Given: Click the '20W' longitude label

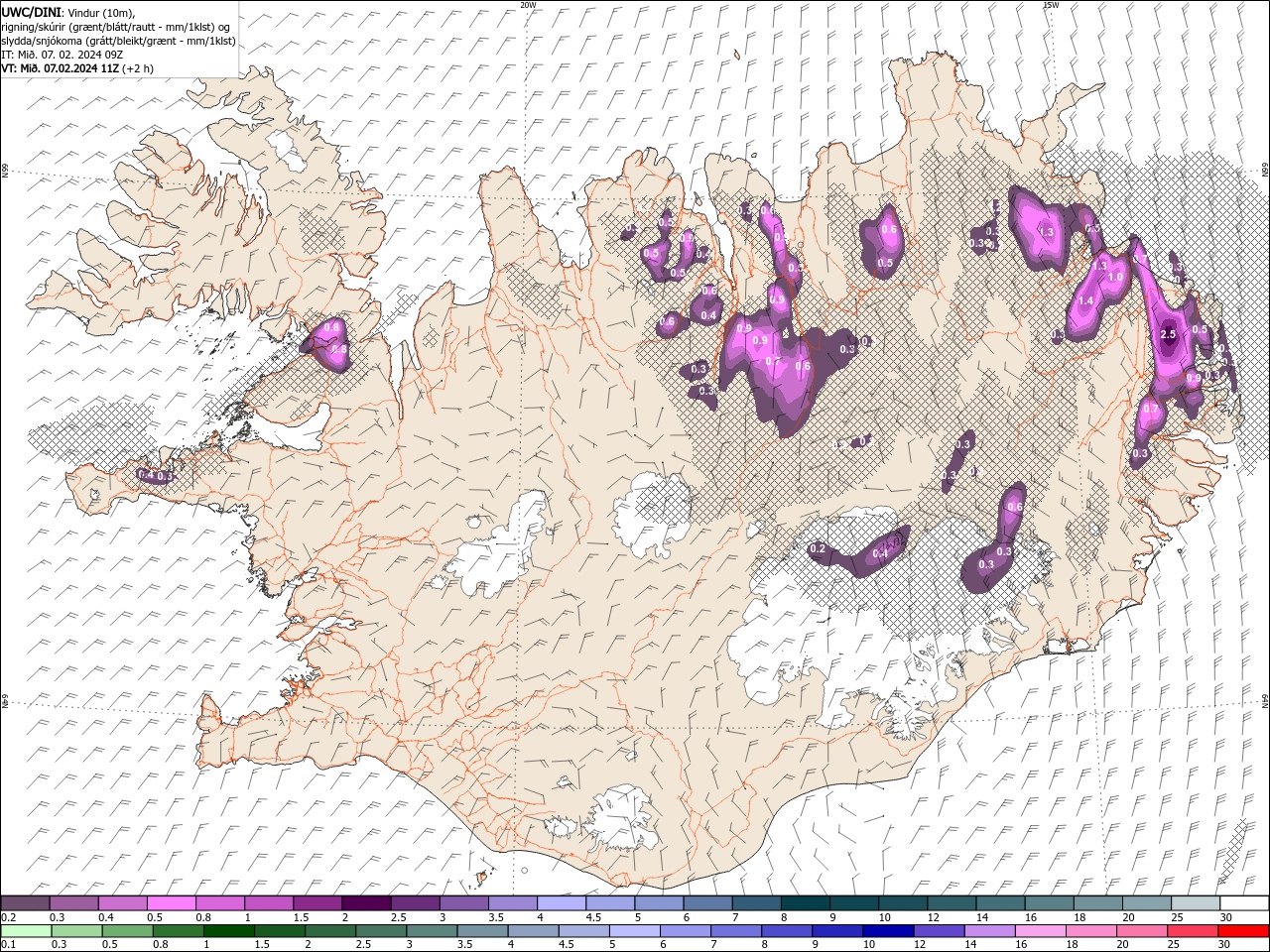Looking at the screenshot, I should pyautogui.click(x=528, y=5).
